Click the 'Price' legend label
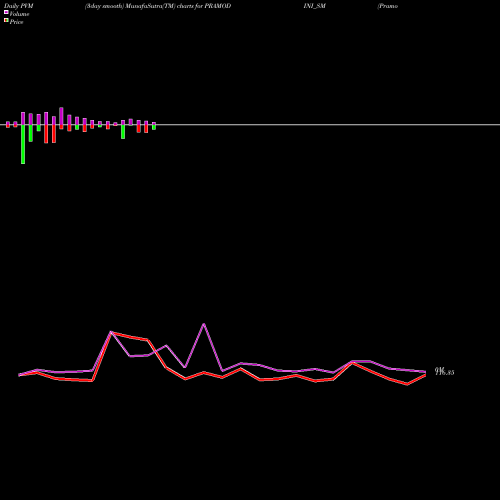 coord(16,22)
